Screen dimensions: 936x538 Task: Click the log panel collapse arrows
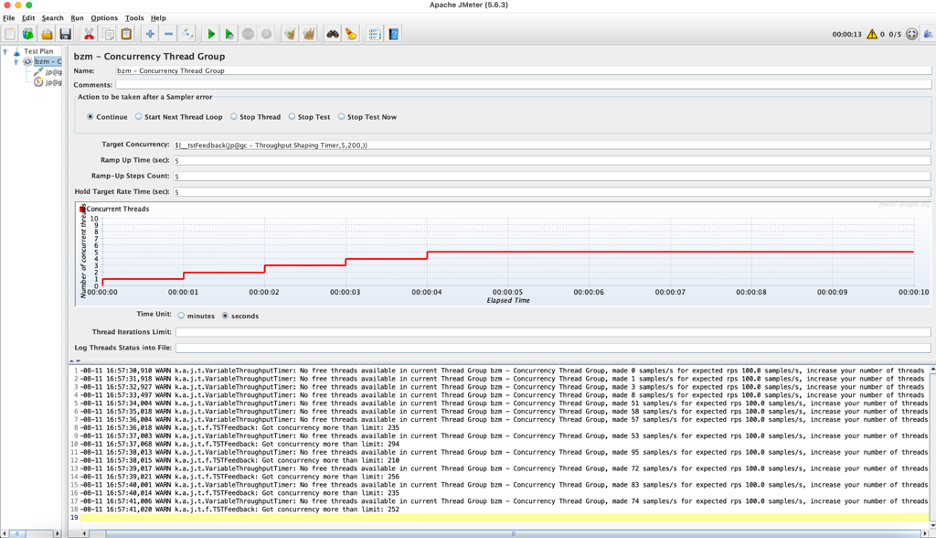point(75,361)
